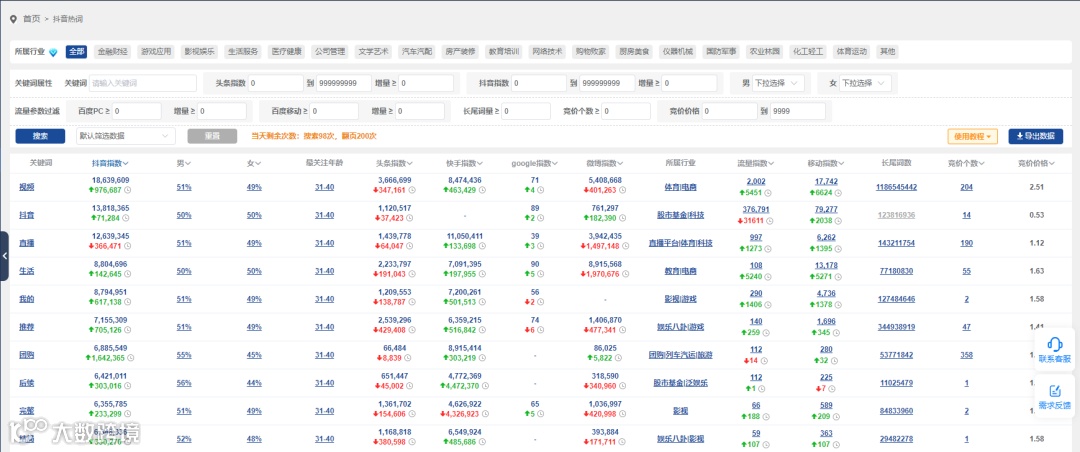Screen dimensions: 1080x452
Task: Sort by 流量指数 column header
Action: pyautogui.click(x=756, y=163)
